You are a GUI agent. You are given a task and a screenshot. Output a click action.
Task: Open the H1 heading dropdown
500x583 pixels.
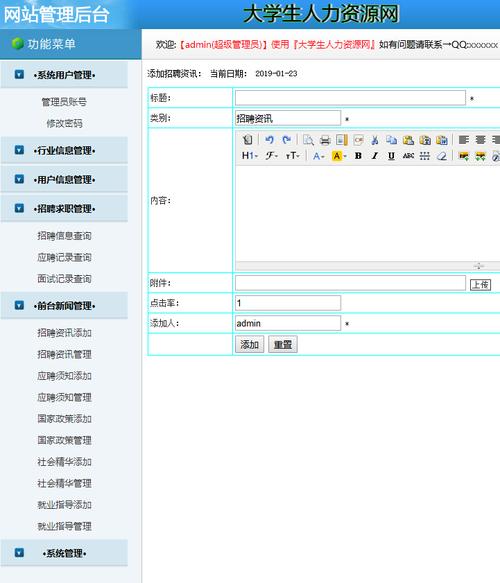(249, 156)
